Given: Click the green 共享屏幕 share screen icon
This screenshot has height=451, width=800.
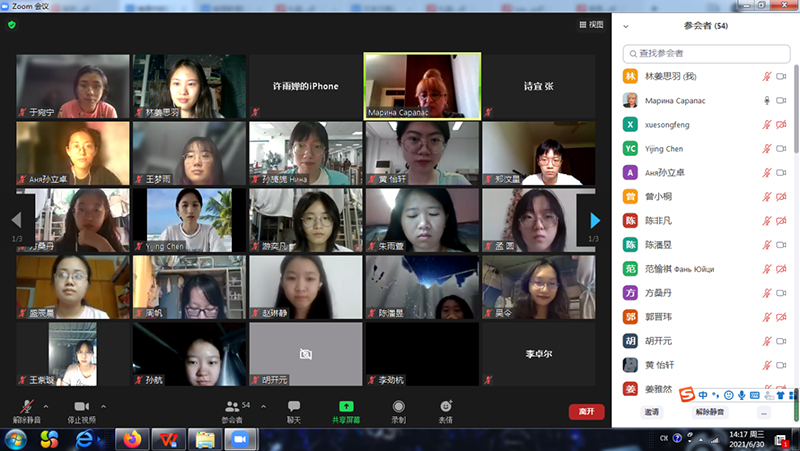Looking at the screenshot, I should click(346, 406).
